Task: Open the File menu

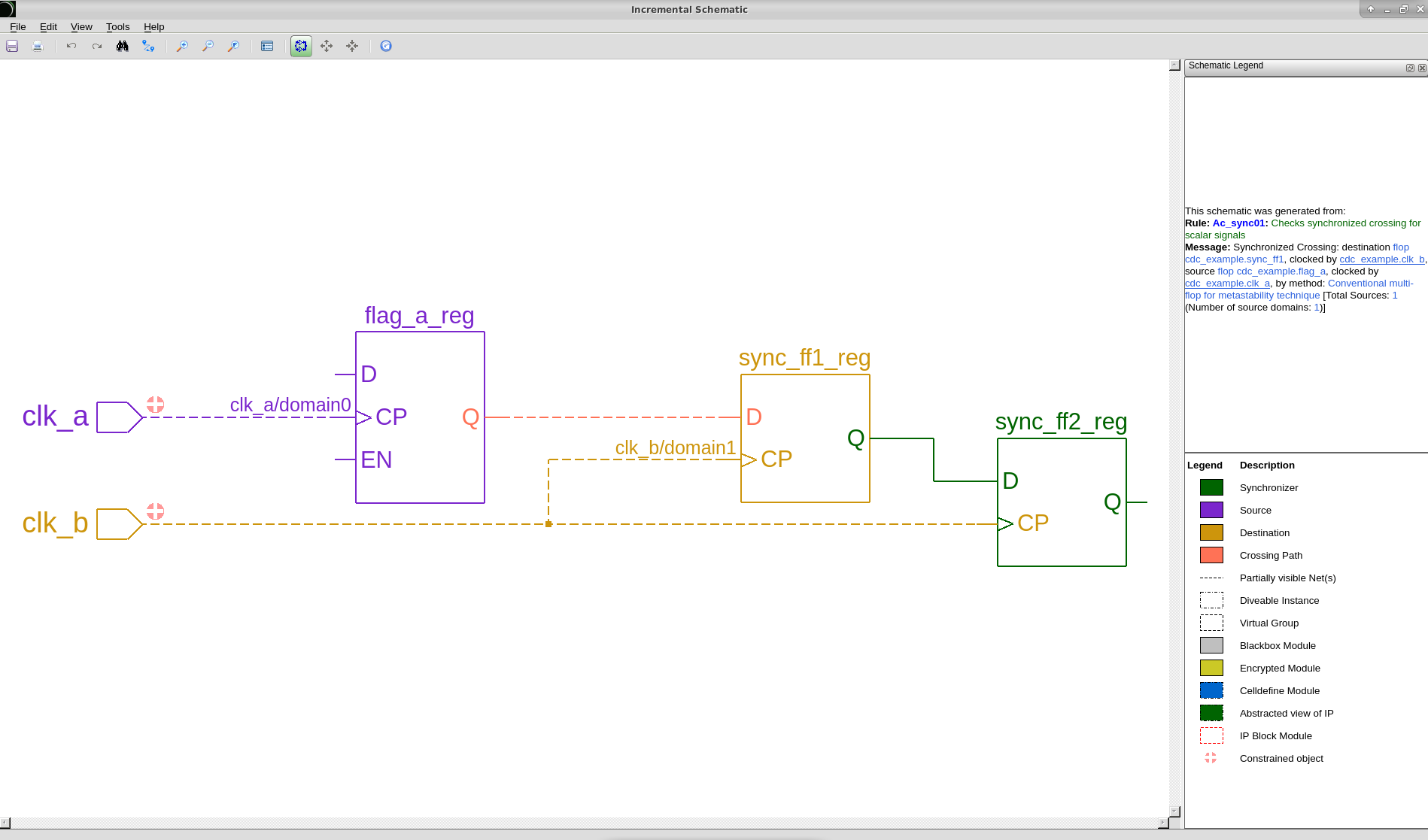Action: point(18,26)
